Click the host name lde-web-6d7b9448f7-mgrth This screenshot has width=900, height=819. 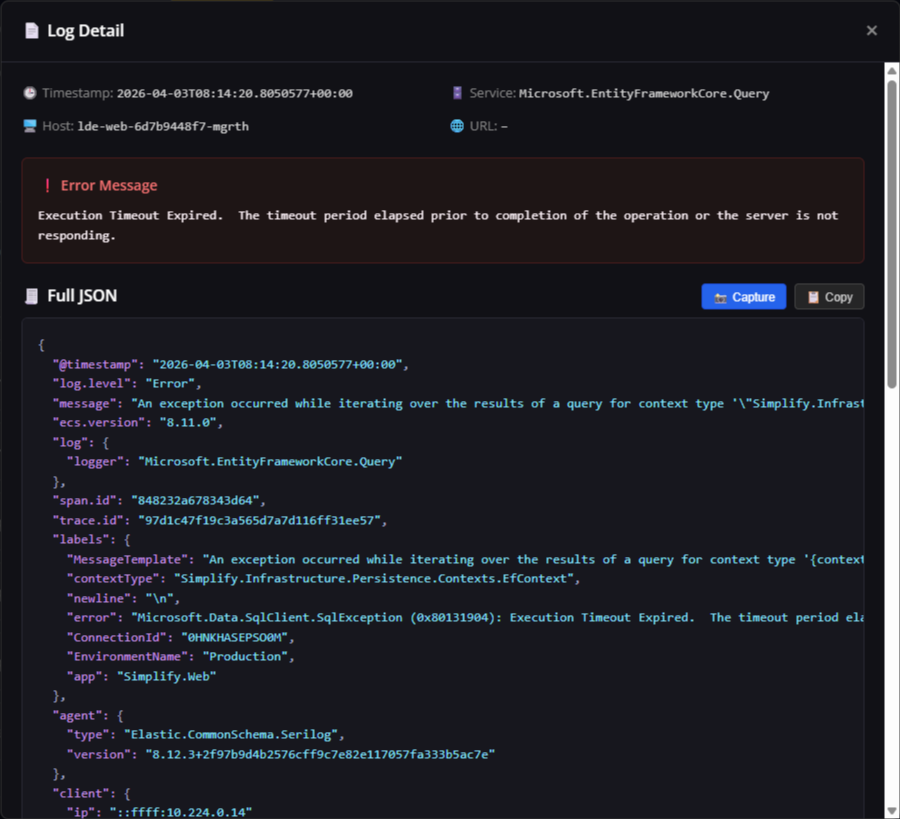pyautogui.click(x=163, y=126)
